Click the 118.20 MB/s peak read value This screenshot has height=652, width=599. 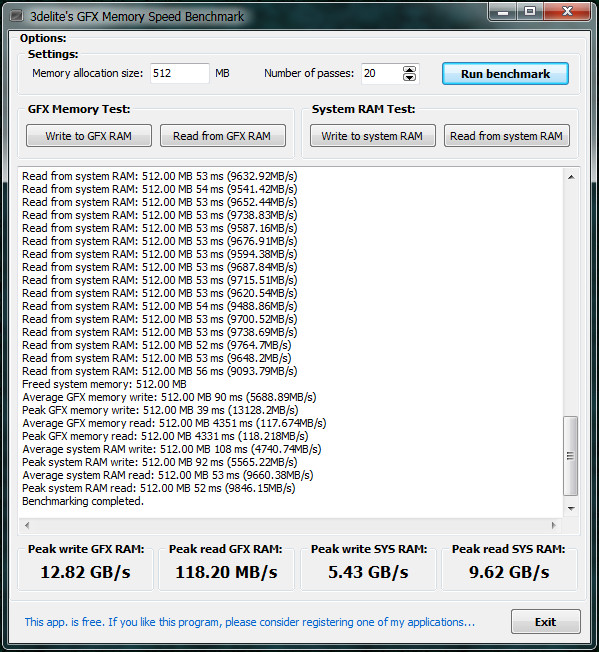coord(226,572)
